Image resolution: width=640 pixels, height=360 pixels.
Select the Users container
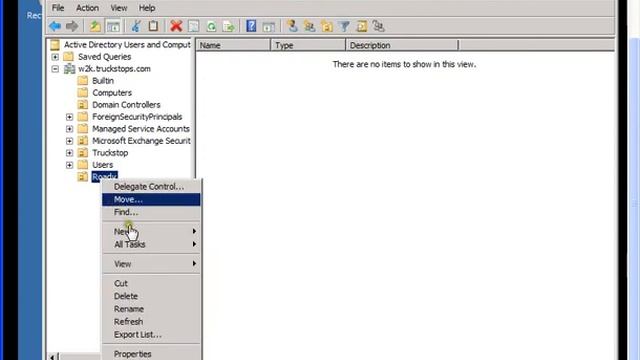(102, 165)
